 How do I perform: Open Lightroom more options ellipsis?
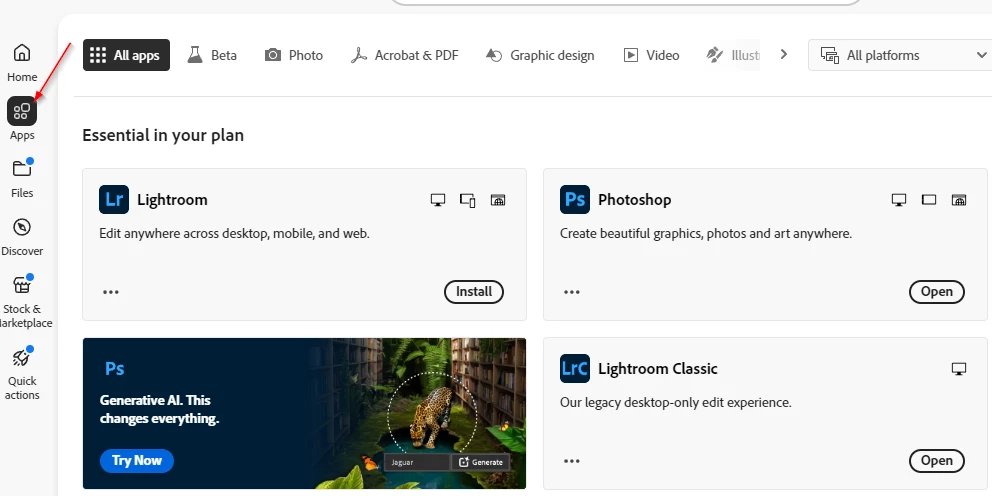(111, 292)
